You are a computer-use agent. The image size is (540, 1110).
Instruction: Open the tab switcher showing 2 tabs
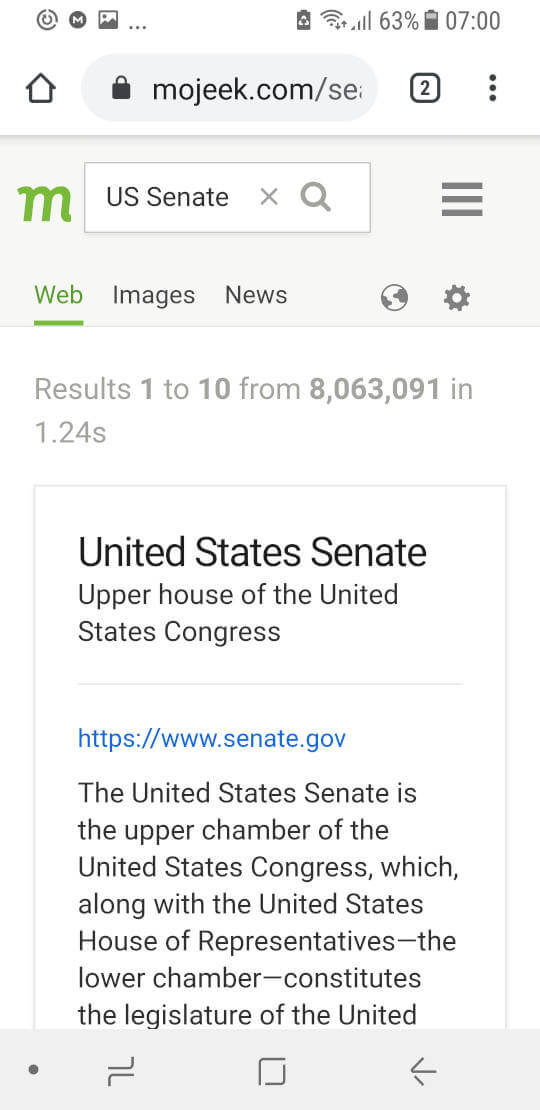[x=425, y=88]
